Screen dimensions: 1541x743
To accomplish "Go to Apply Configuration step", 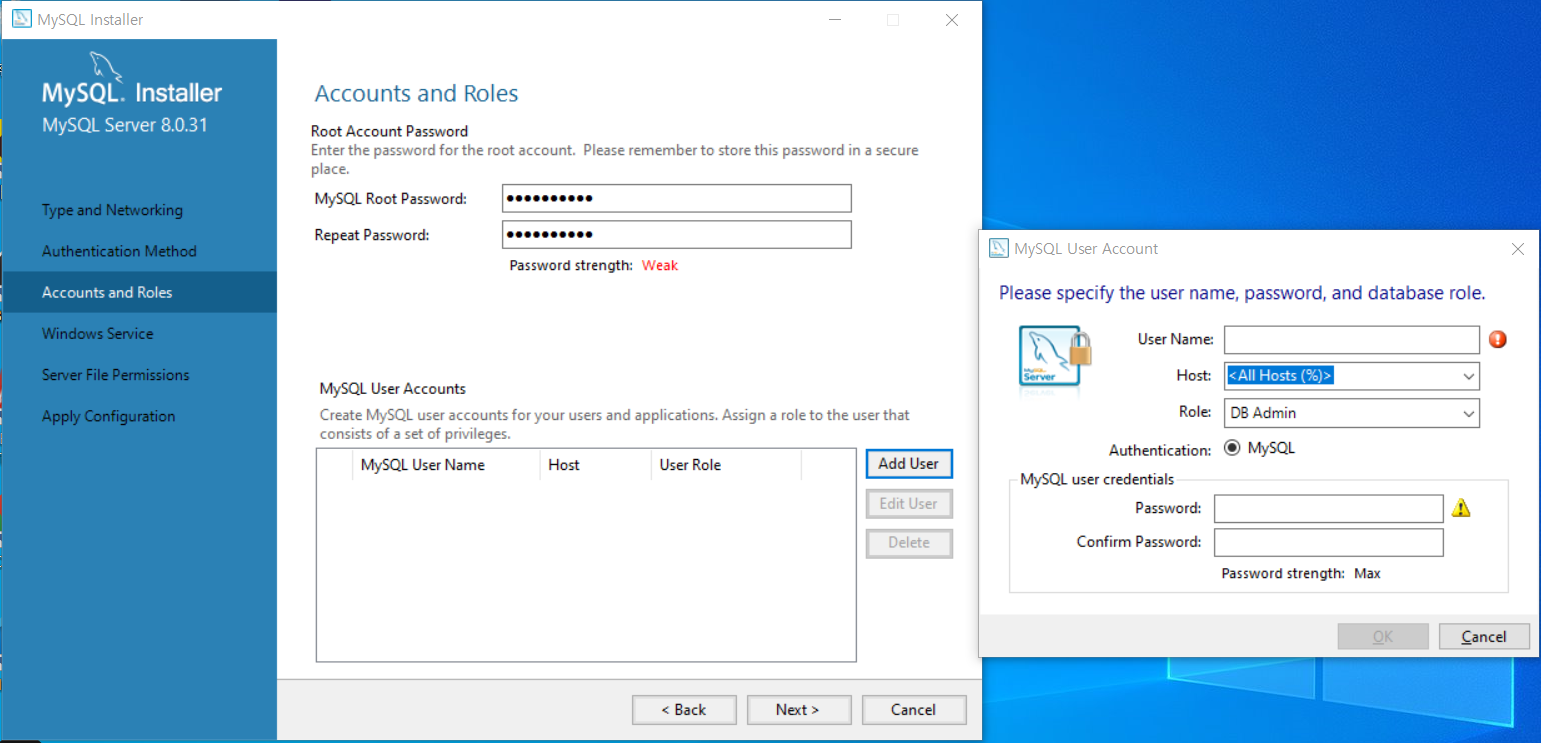I will 108,416.
